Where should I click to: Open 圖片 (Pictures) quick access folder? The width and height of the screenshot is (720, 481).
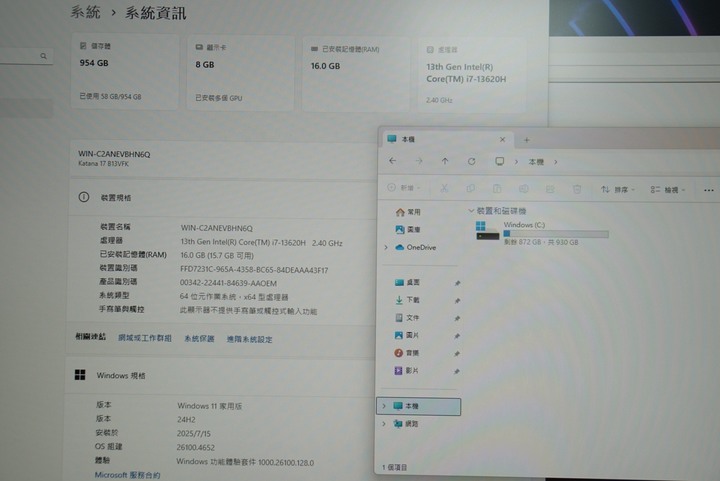point(407,336)
